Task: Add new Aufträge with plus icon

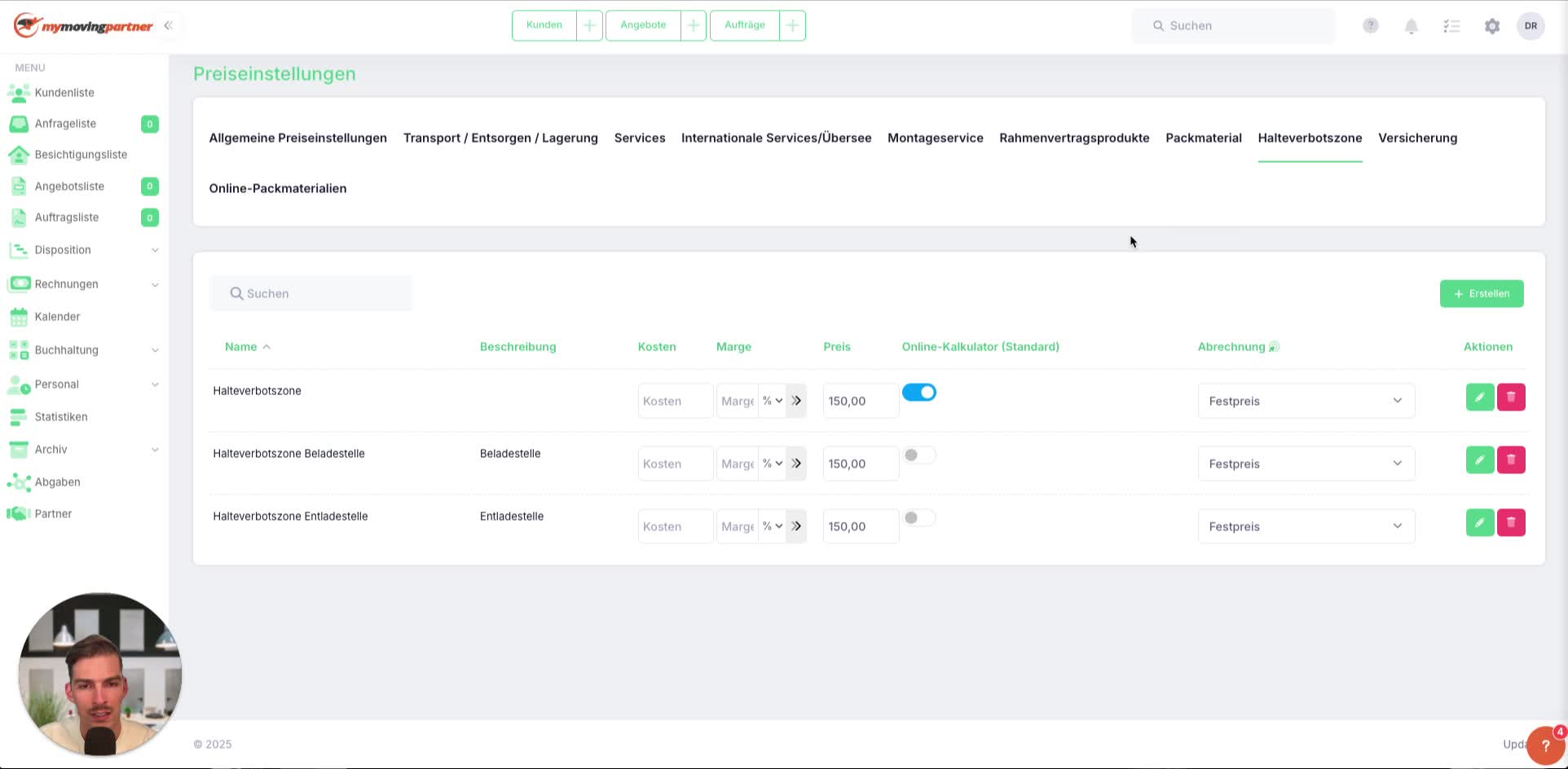Action: [x=792, y=25]
